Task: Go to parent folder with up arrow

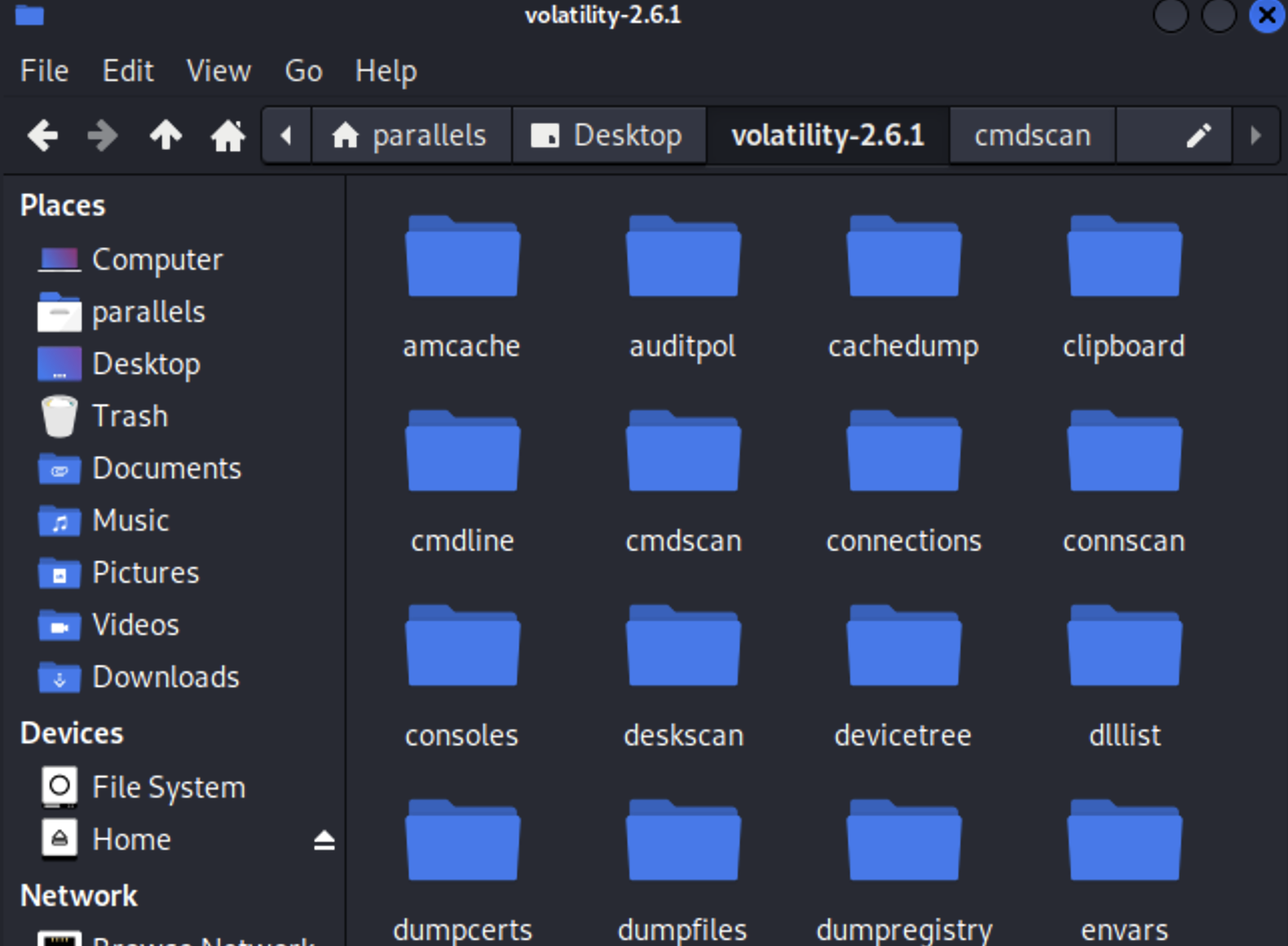Action: (x=165, y=135)
